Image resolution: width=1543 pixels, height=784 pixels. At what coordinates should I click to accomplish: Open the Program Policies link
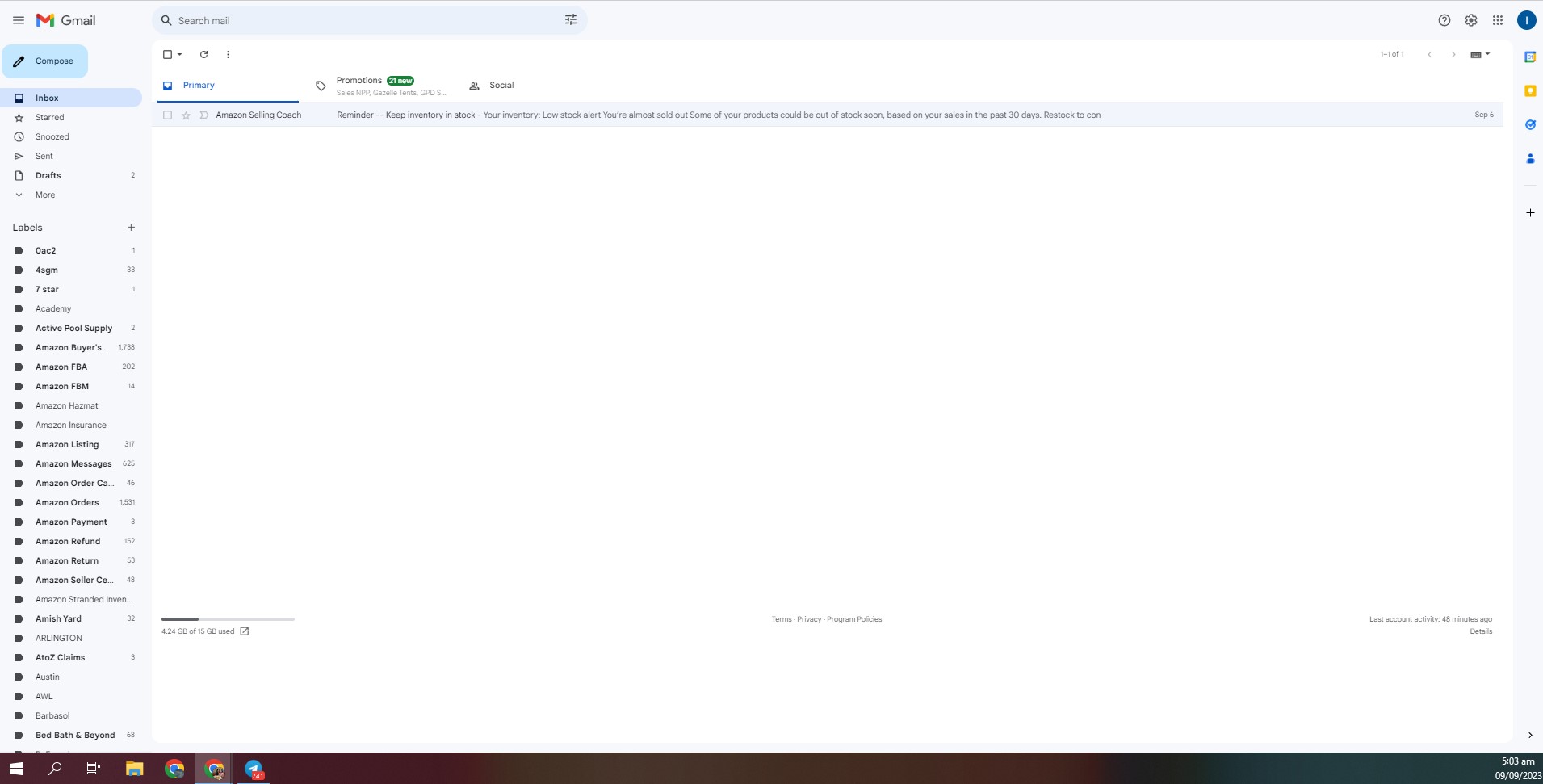(854, 619)
